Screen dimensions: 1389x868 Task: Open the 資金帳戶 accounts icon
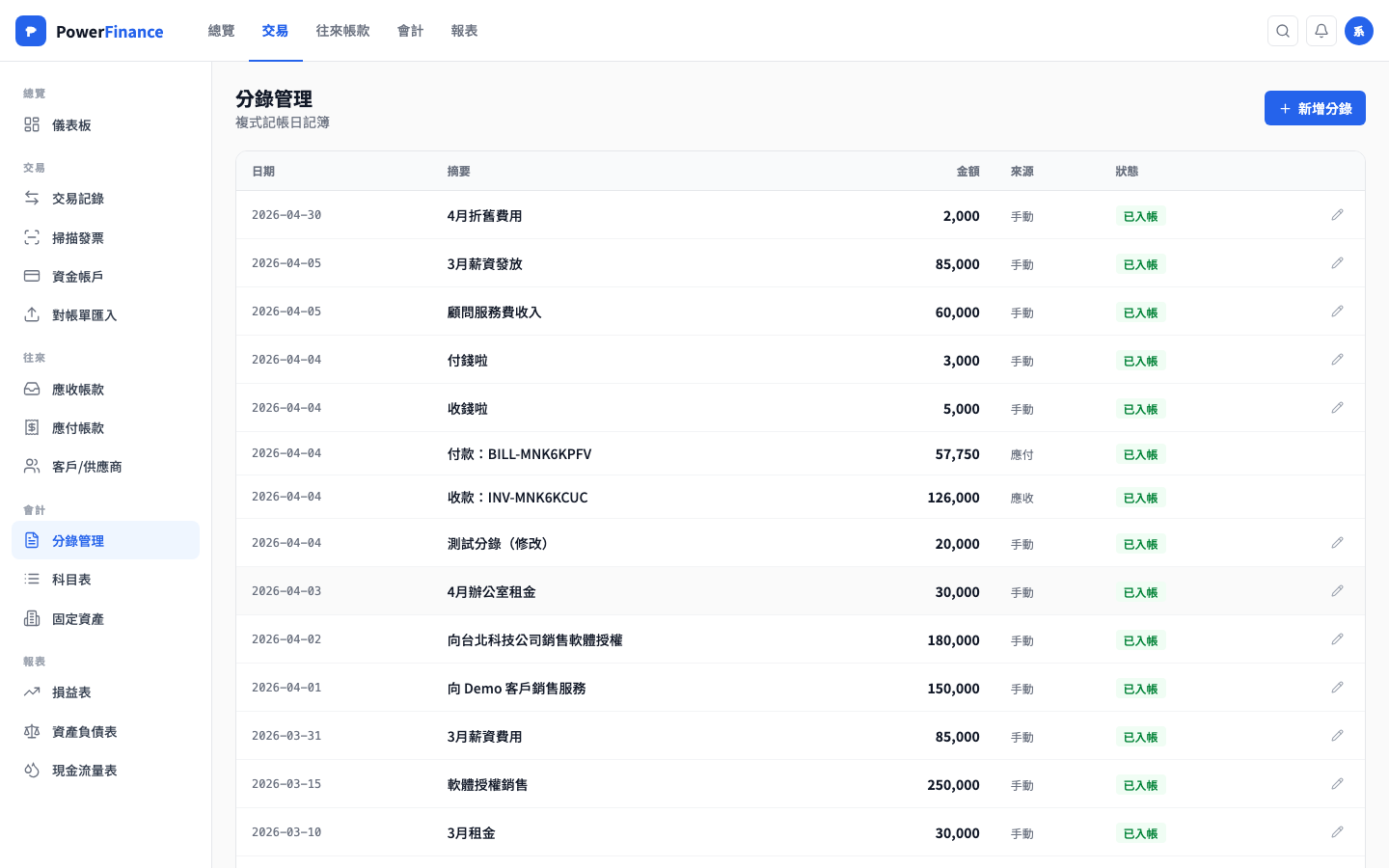click(x=31, y=276)
